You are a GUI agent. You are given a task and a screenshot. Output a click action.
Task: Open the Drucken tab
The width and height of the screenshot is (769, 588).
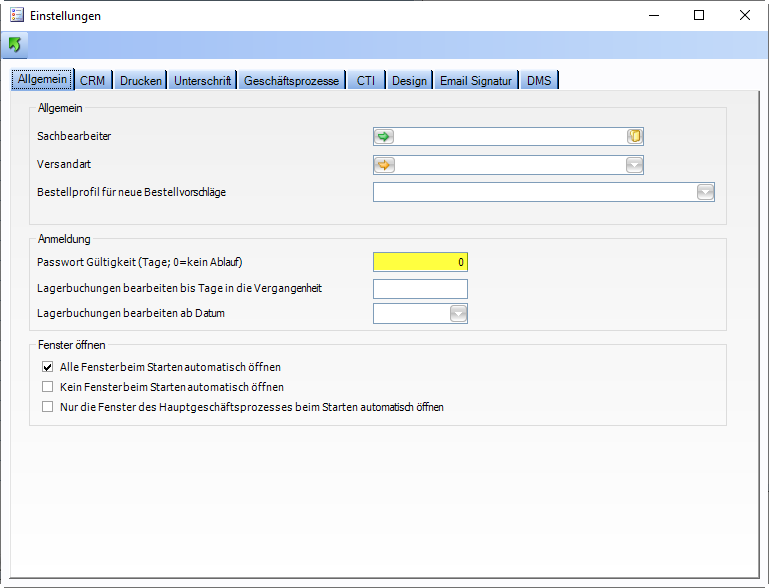141,81
